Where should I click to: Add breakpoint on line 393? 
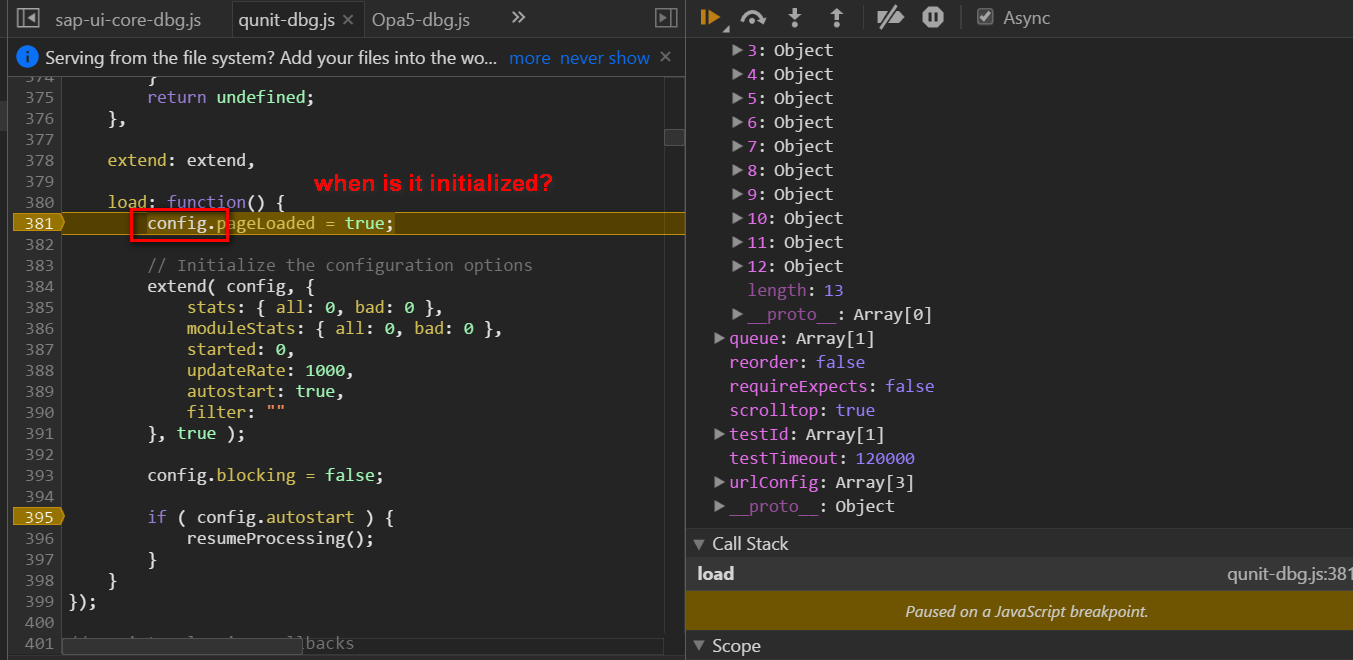click(37, 475)
